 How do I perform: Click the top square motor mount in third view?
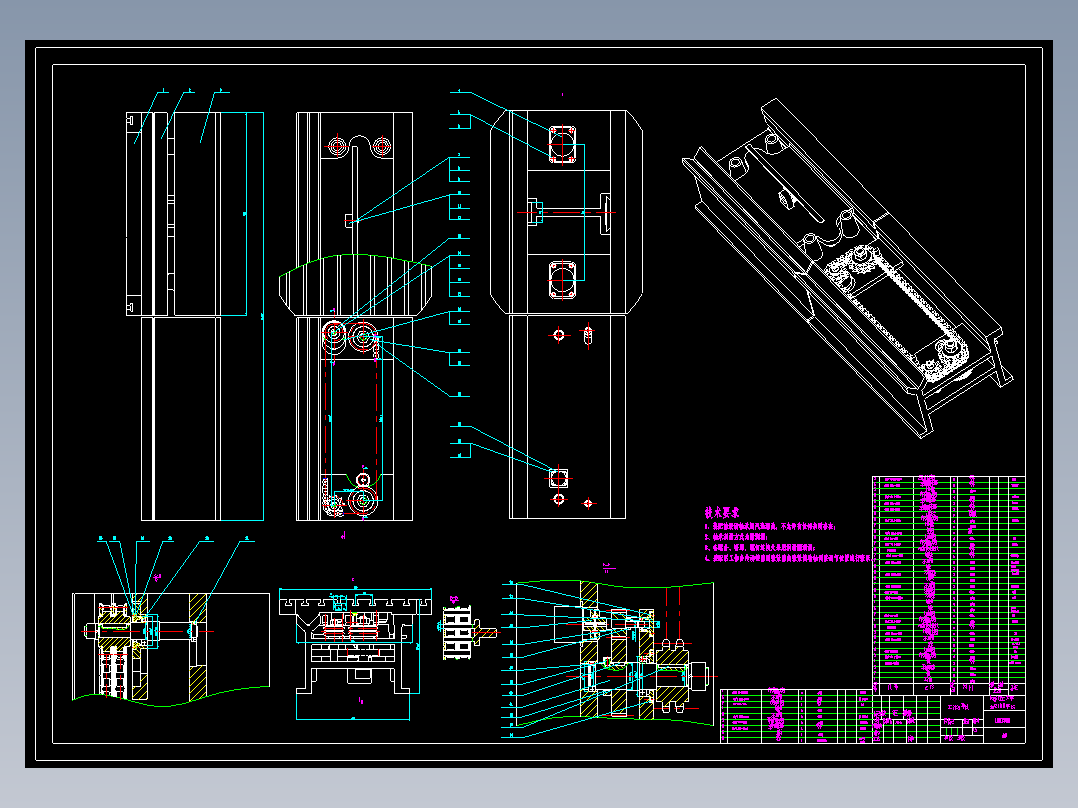tap(562, 144)
